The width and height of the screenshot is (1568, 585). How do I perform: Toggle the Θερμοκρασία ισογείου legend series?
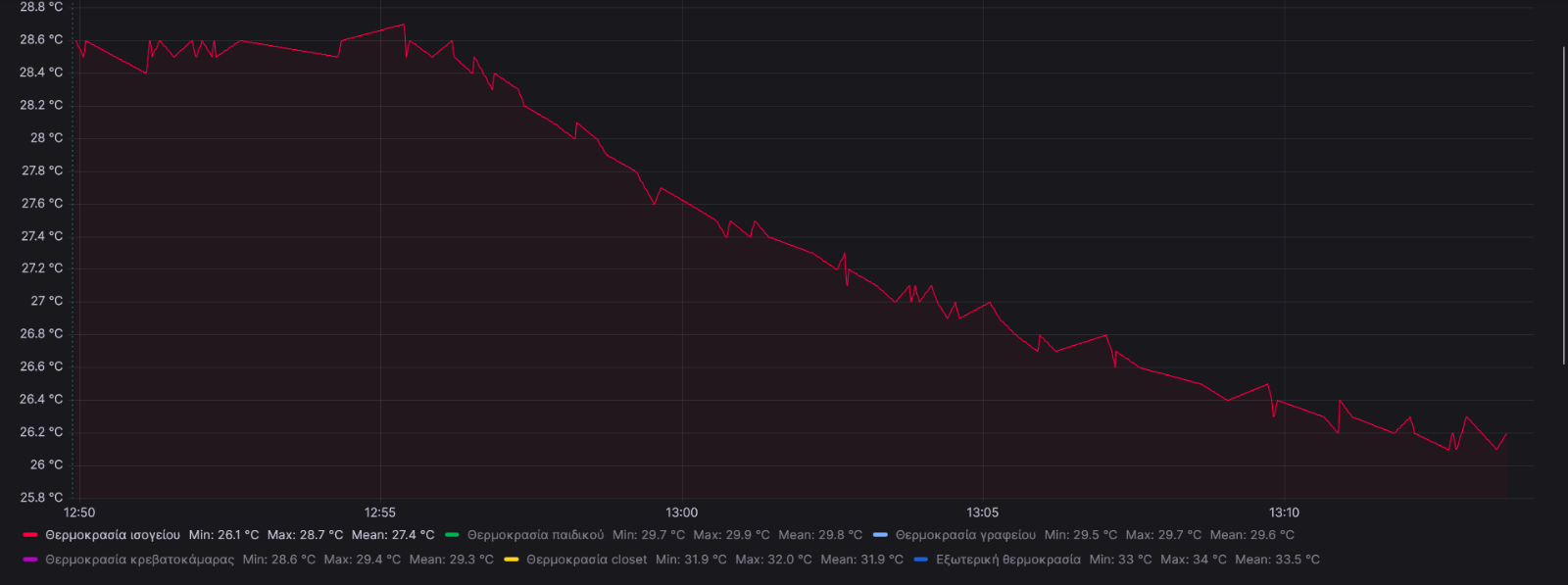(113, 535)
